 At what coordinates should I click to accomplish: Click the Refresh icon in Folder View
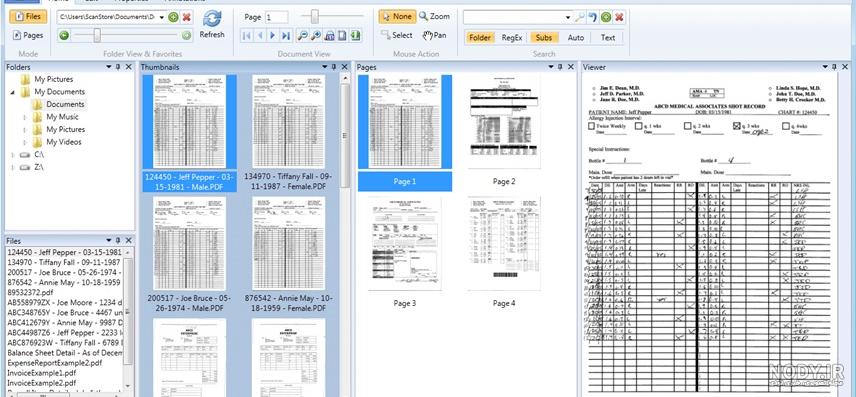point(212,19)
